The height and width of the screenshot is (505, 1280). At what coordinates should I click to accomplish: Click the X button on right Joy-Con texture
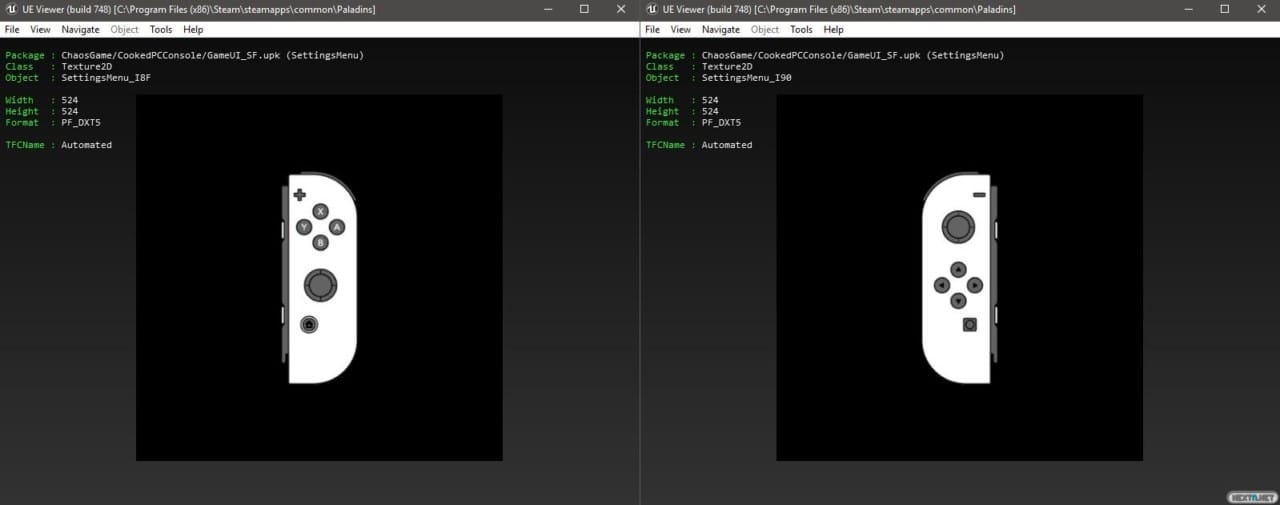pyautogui.click(x=320, y=211)
